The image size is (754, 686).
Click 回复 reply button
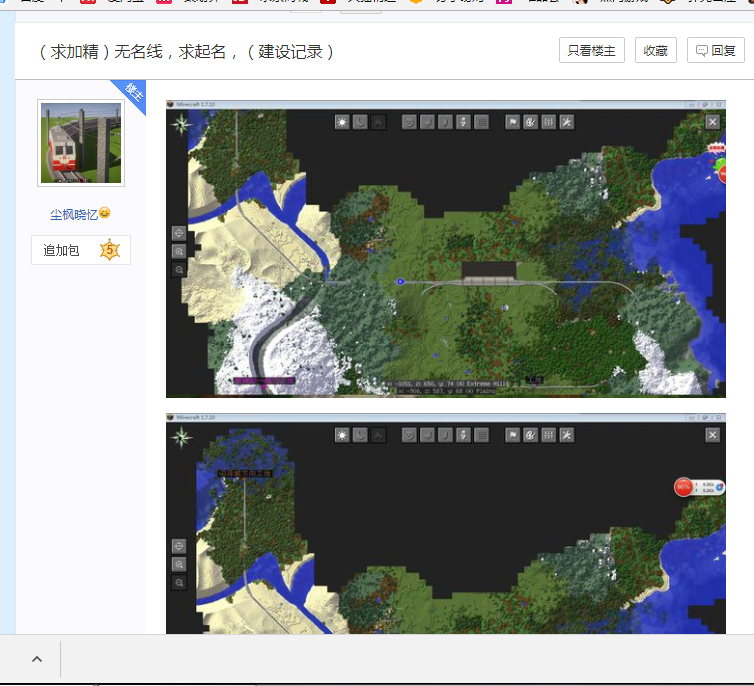coord(716,50)
